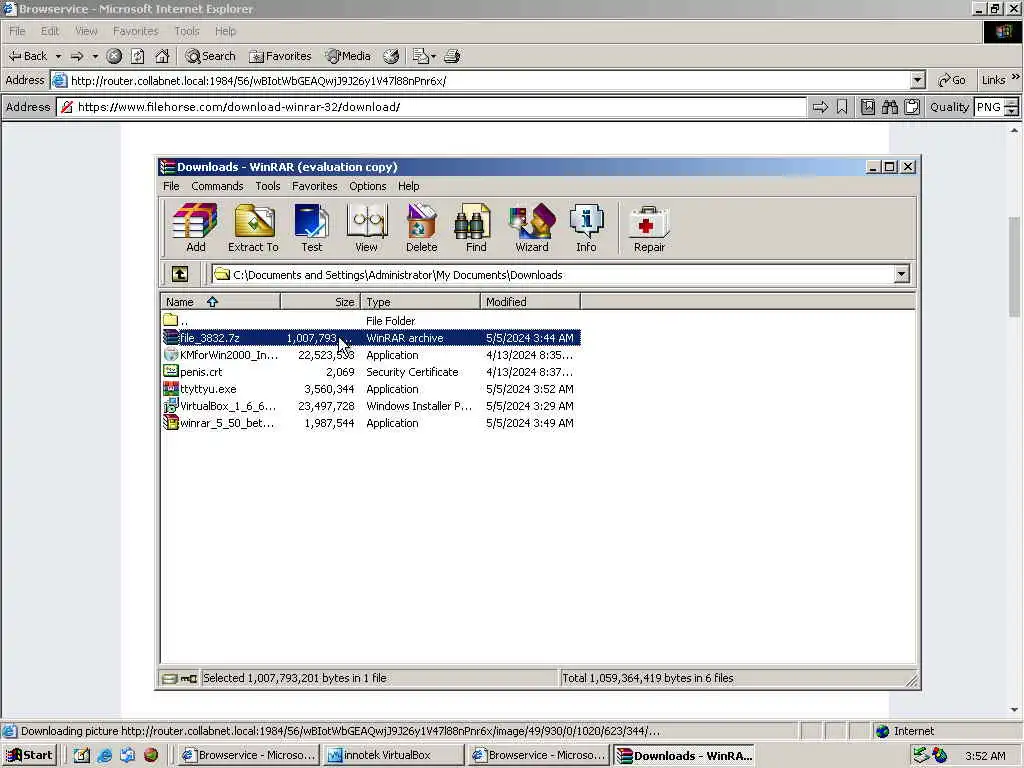The height and width of the screenshot is (768, 1024).
Task: Click the Test archive toolbar icon
Action: pyautogui.click(x=312, y=228)
